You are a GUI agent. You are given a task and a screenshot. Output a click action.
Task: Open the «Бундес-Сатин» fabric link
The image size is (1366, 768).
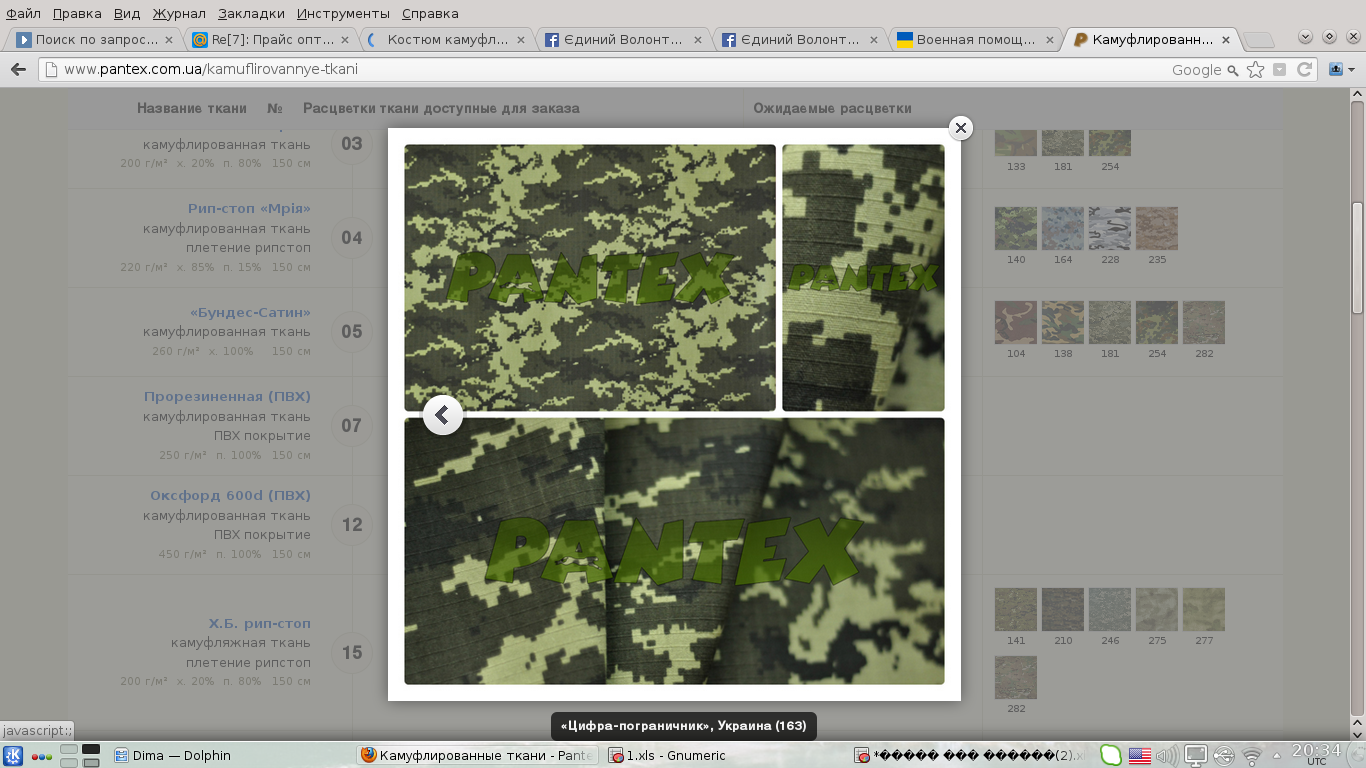click(x=250, y=312)
